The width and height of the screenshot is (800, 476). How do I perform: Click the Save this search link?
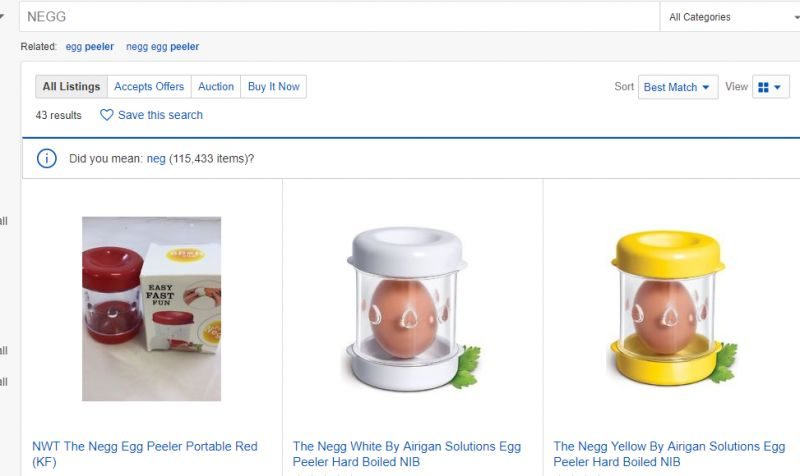pyautogui.click(x=160, y=115)
